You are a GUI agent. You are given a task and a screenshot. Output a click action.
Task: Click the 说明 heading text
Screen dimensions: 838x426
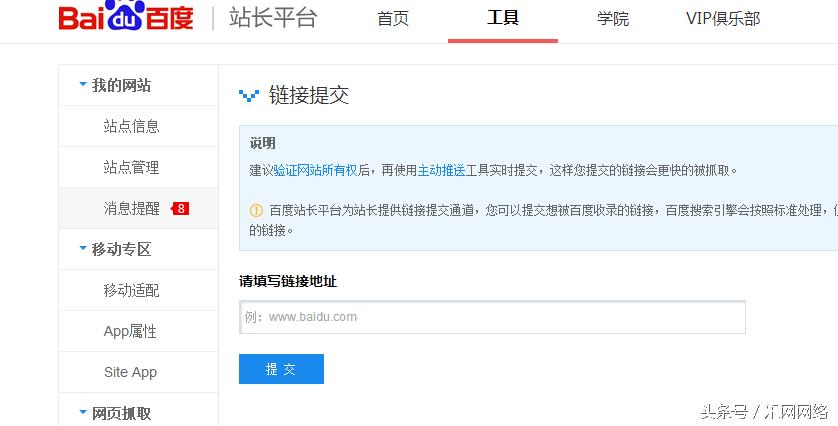tap(262, 143)
